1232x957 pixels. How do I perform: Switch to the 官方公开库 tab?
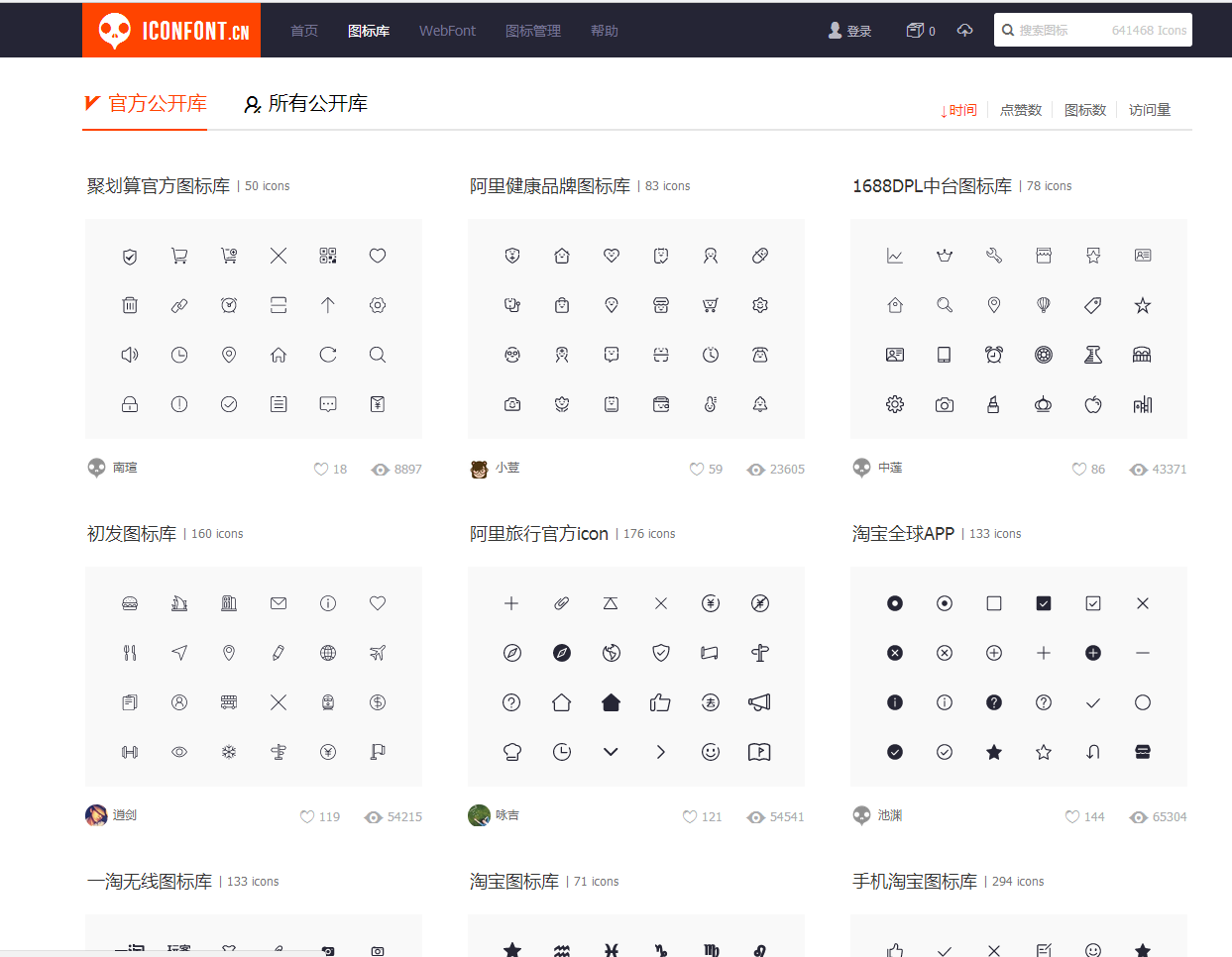pyautogui.click(x=145, y=103)
